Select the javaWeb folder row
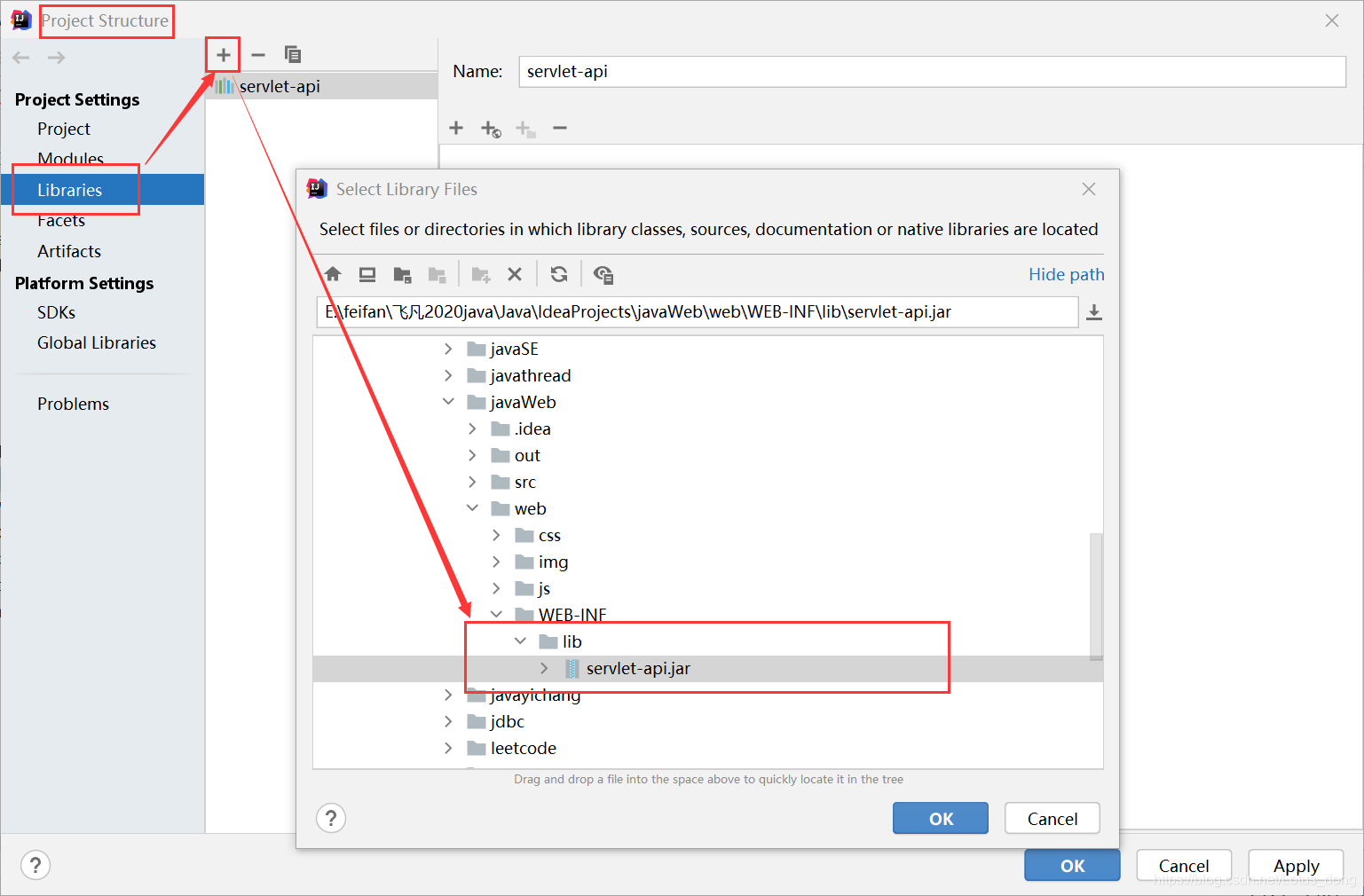The image size is (1364, 896). point(708,402)
